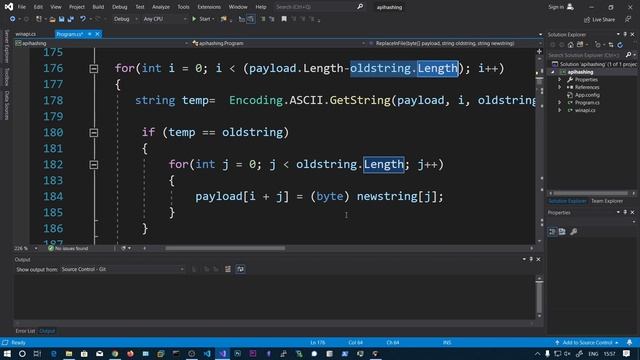Open the File menu
640x360 pixels.
22,7
